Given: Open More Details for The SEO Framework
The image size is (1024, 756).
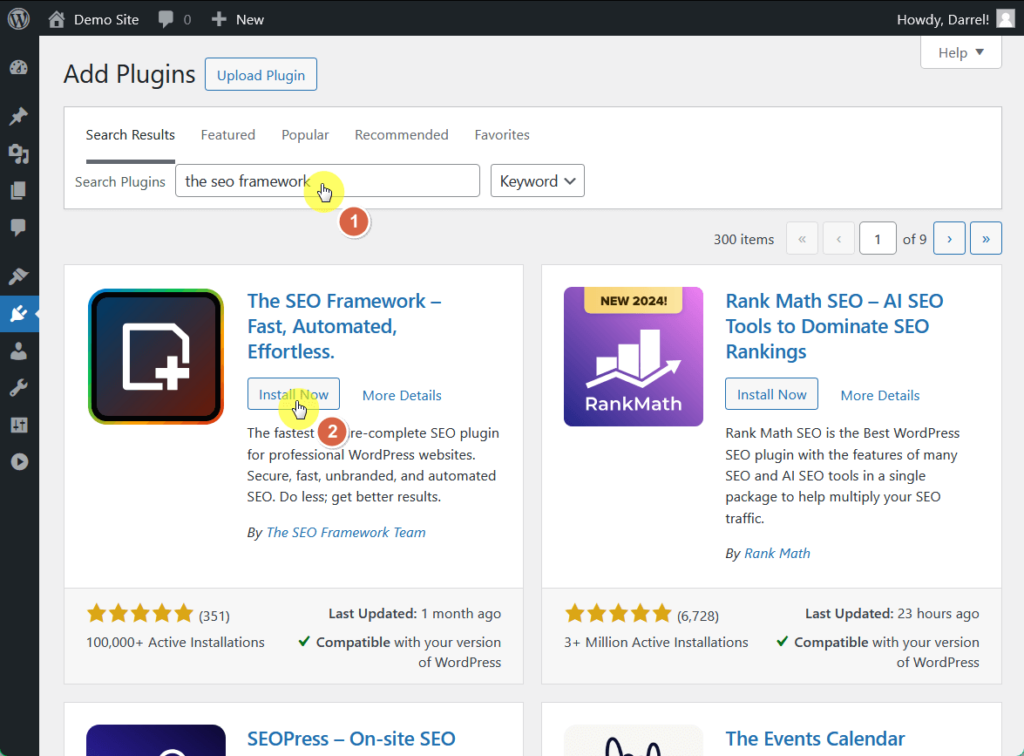Looking at the screenshot, I should pos(402,395).
